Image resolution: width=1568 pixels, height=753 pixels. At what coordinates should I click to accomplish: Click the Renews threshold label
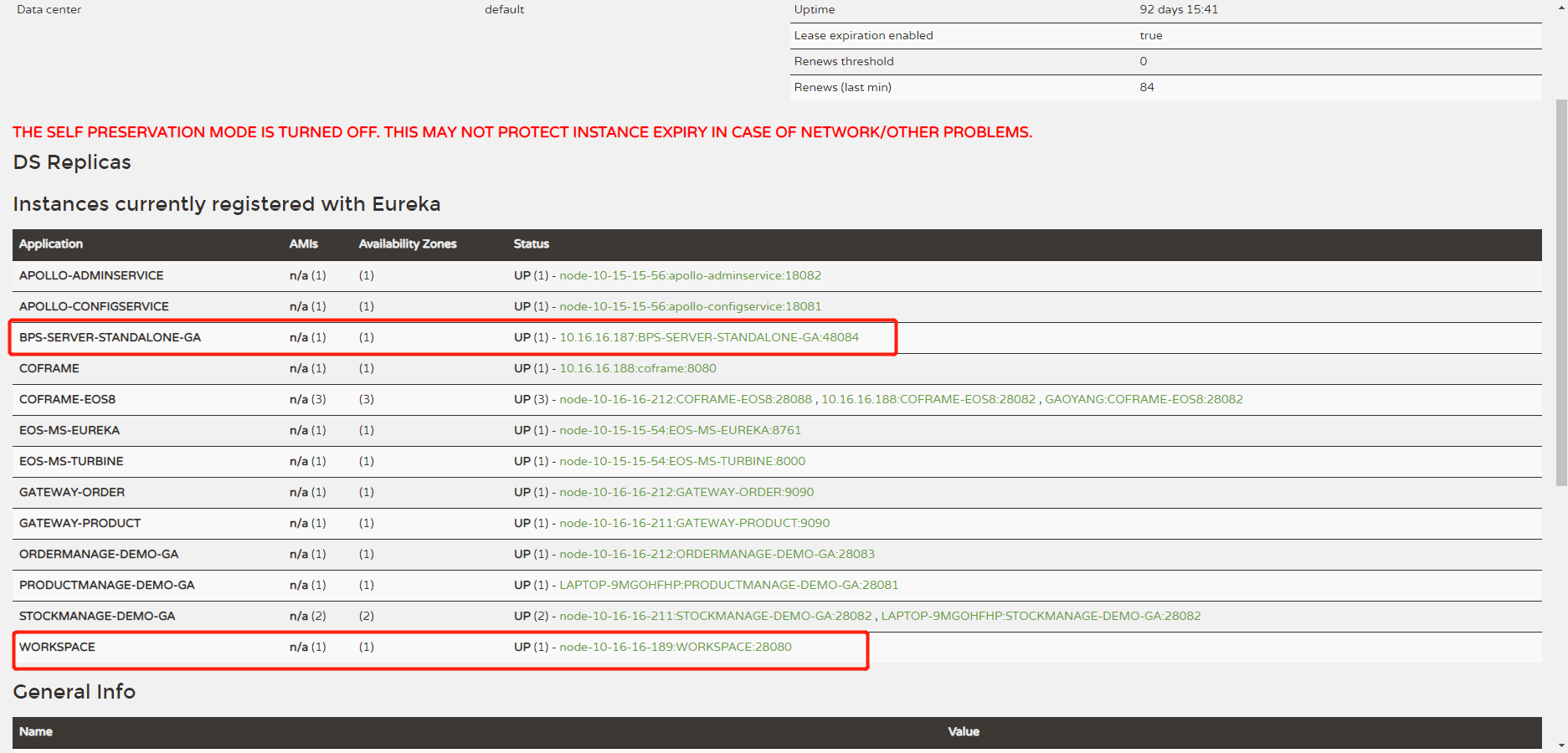tap(844, 61)
